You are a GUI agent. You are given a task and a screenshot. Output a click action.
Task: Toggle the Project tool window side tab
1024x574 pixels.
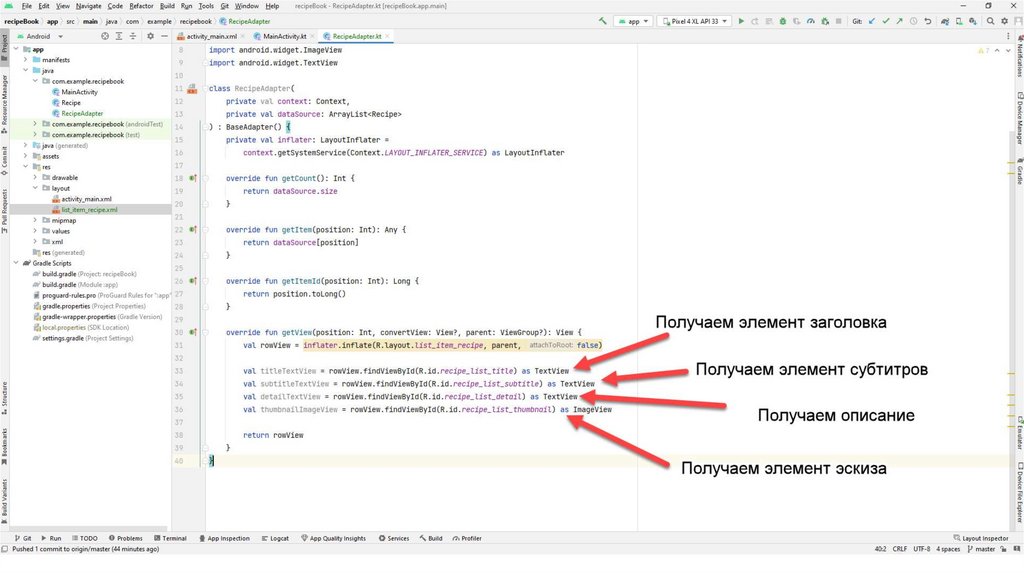click(4, 44)
